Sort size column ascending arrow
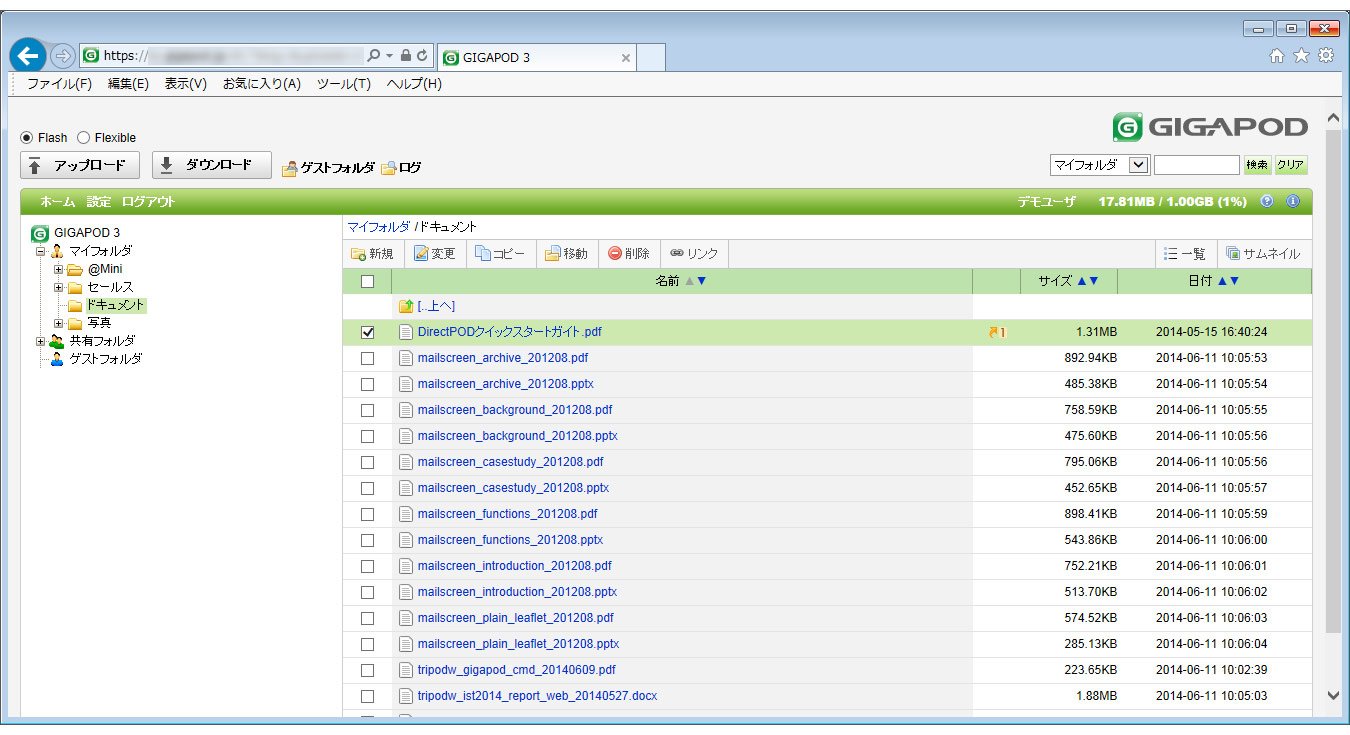Screen dimensions: 1350x735 click(1082, 282)
